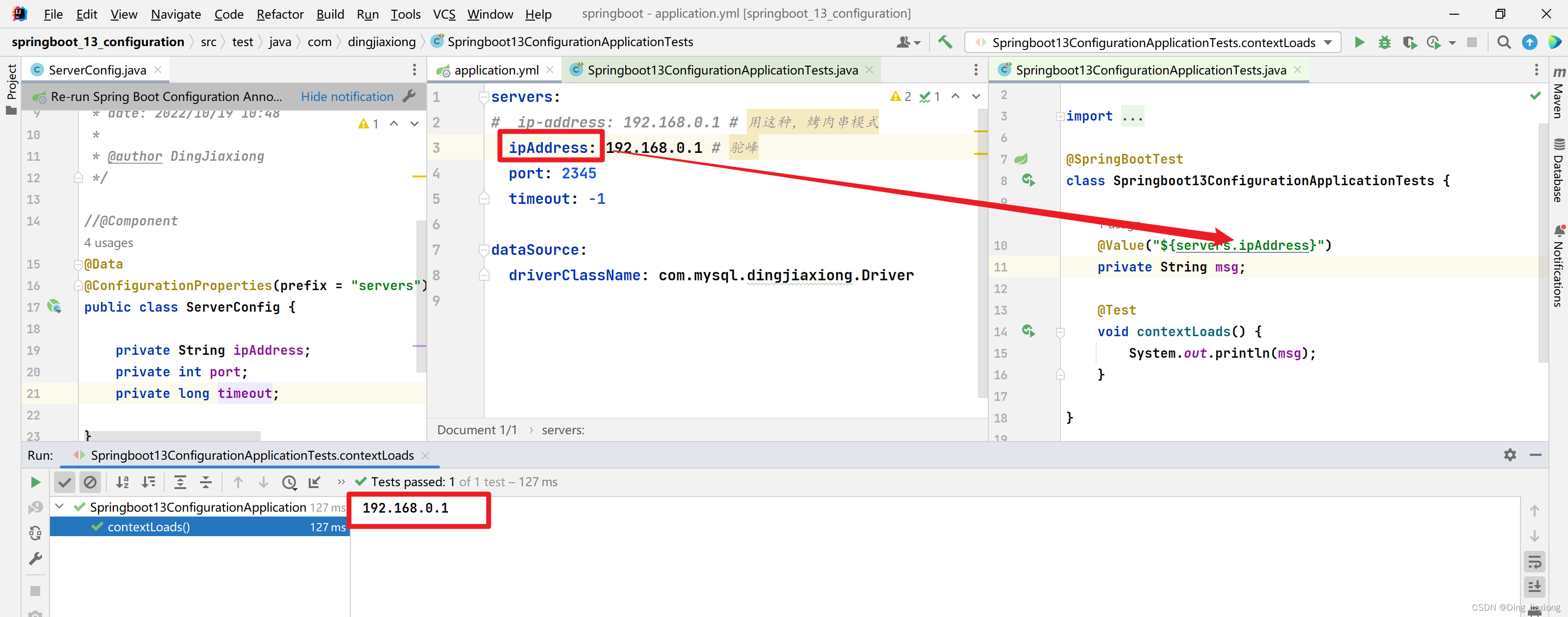Open Run panel settings gear
The width and height of the screenshot is (1568, 617).
click(x=1510, y=455)
